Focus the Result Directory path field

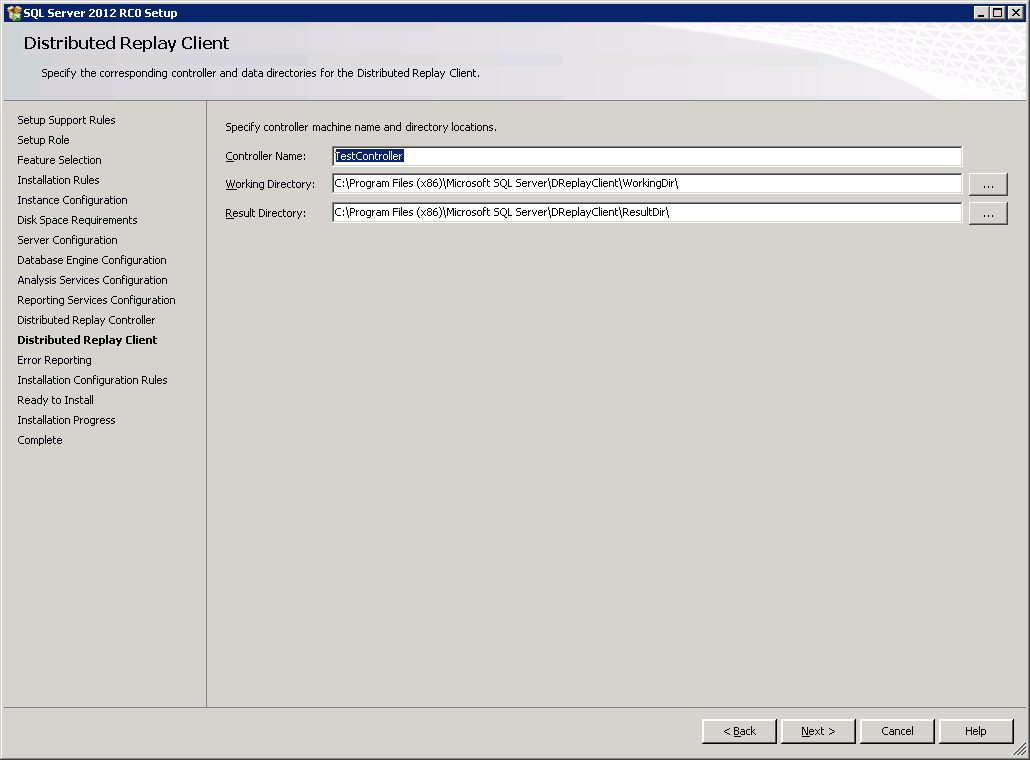point(646,213)
